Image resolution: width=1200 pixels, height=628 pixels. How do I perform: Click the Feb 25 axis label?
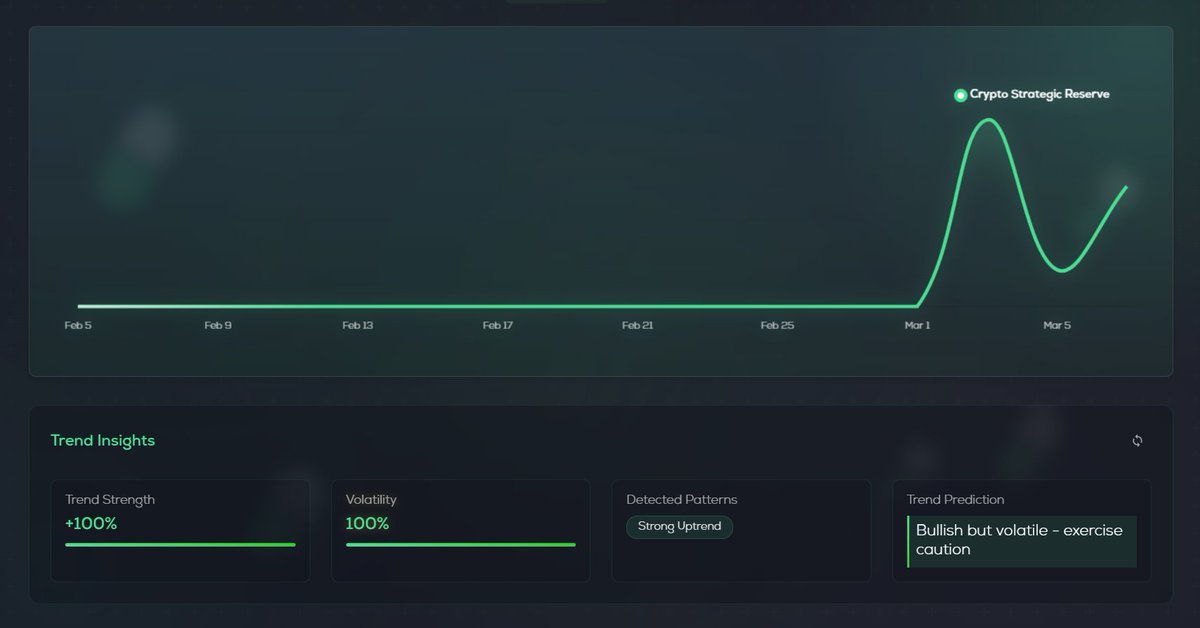pos(777,326)
